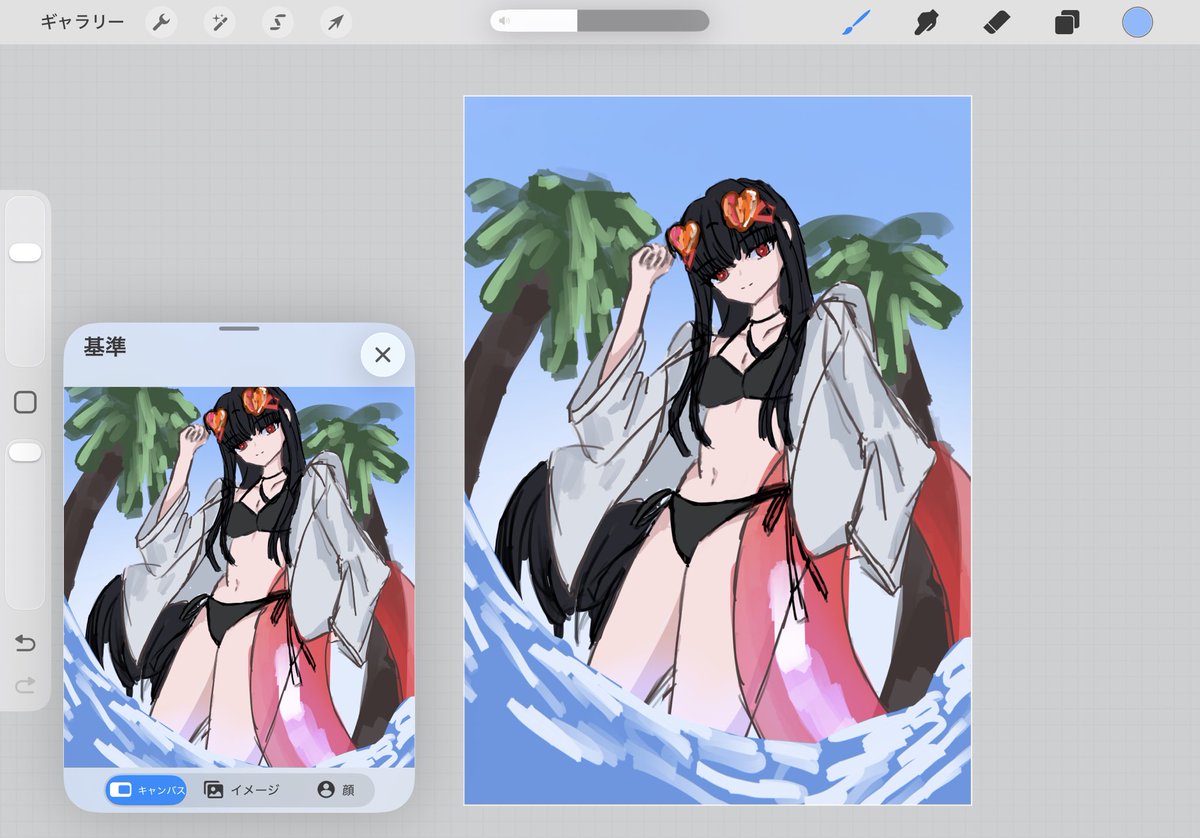Switch reference to 顔 tab
The image size is (1200, 838).
(x=335, y=790)
